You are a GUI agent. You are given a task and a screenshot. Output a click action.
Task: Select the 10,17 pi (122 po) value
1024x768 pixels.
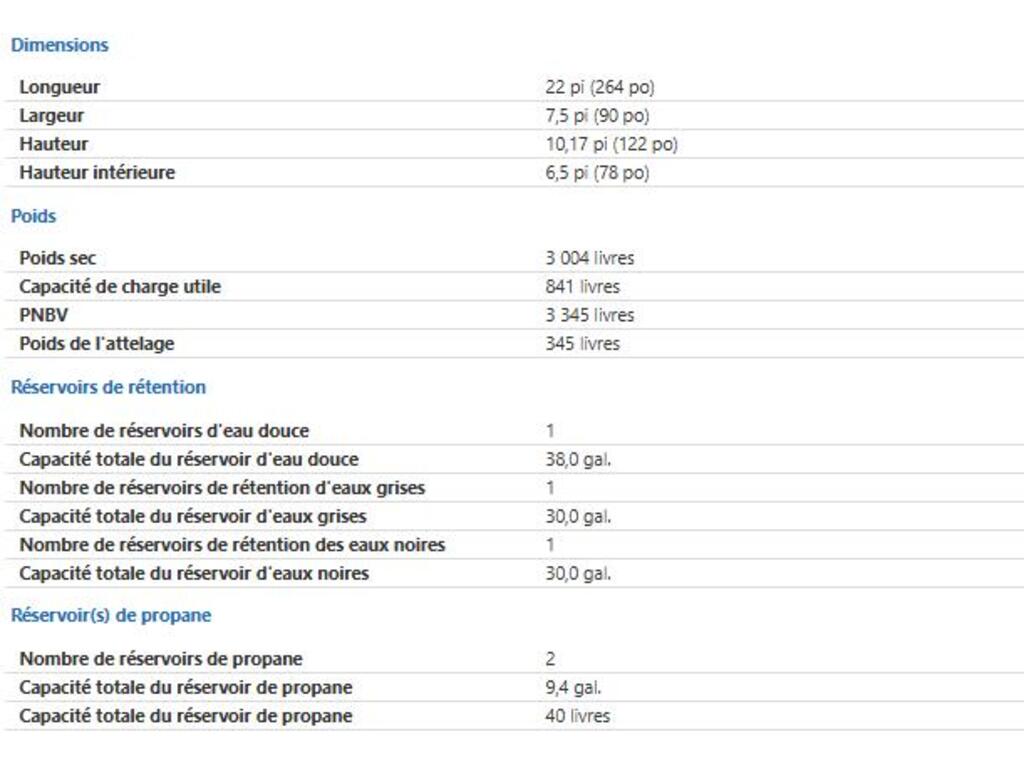(x=611, y=144)
